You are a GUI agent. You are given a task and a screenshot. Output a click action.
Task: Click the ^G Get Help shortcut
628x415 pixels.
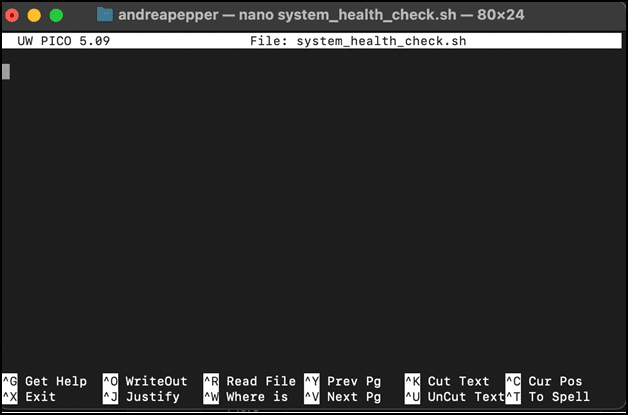click(x=44, y=381)
